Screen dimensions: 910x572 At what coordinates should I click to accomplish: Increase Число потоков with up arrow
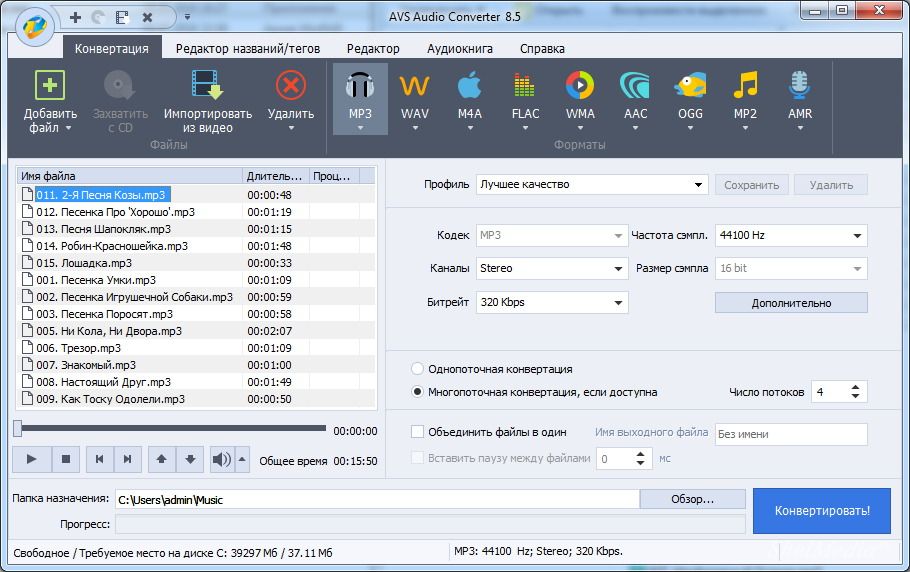855,387
